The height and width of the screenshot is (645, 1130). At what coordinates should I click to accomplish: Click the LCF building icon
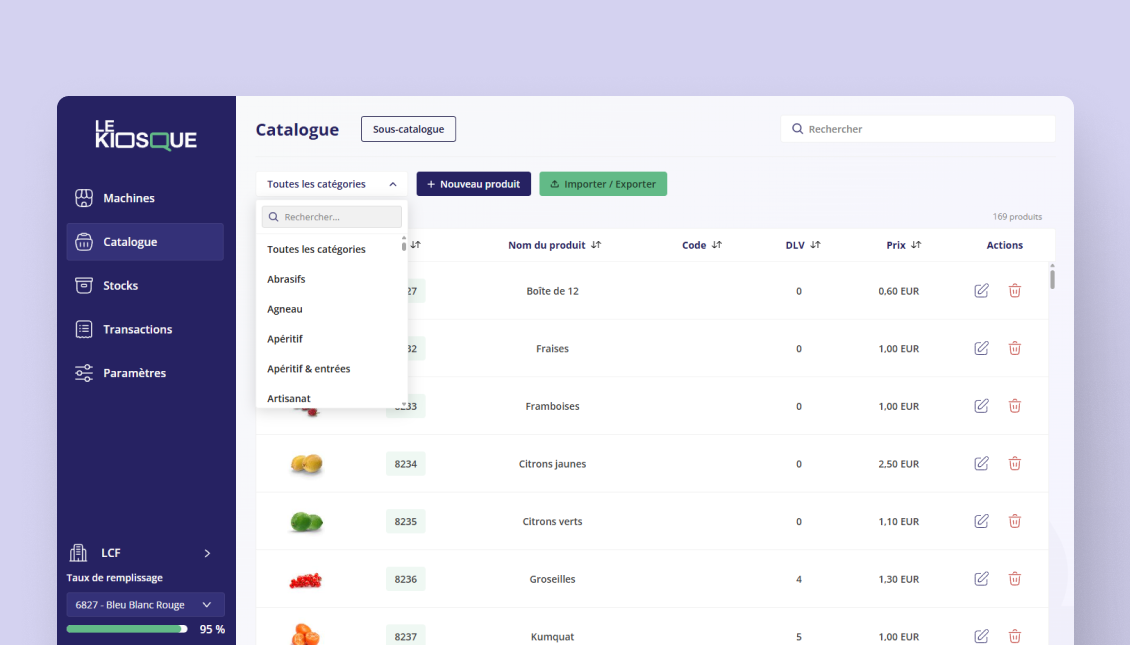(78, 553)
